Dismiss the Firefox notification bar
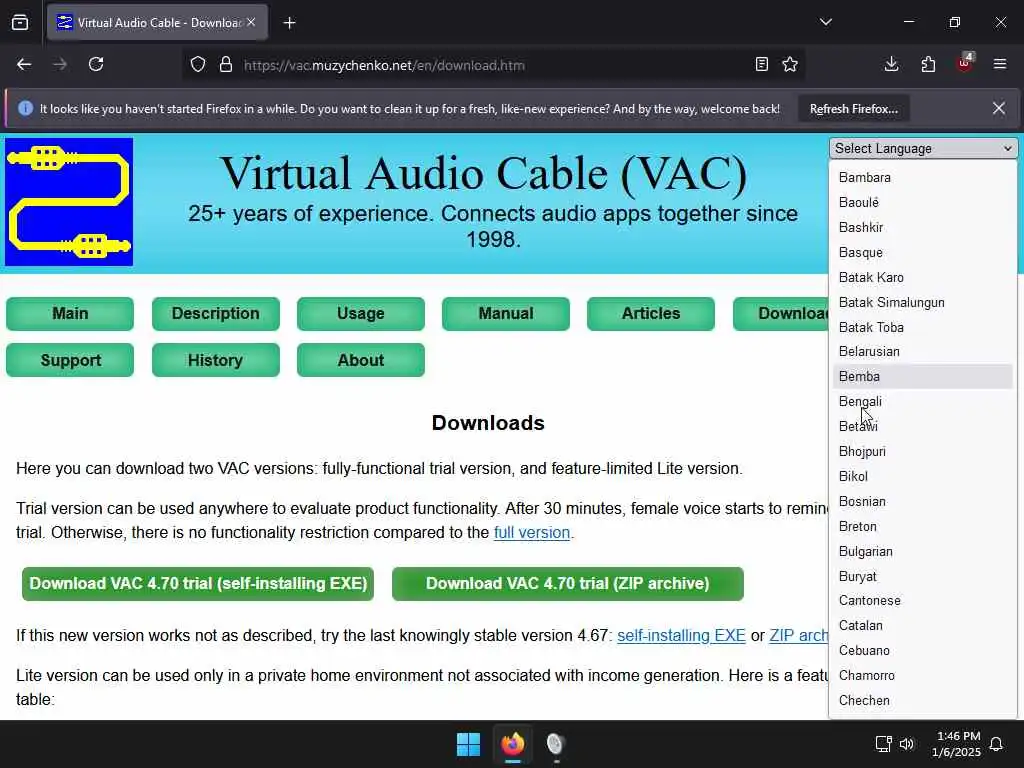The height and width of the screenshot is (768, 1024). (999, 108)
